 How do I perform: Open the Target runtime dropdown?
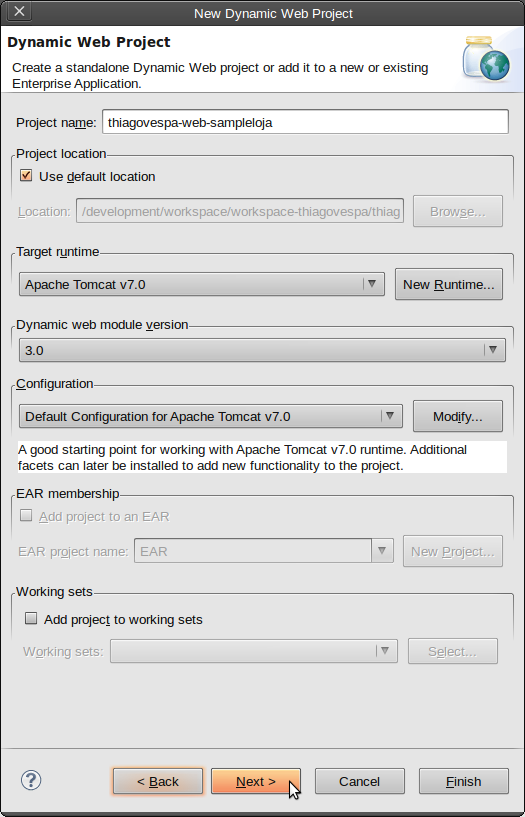click(202, 284)
